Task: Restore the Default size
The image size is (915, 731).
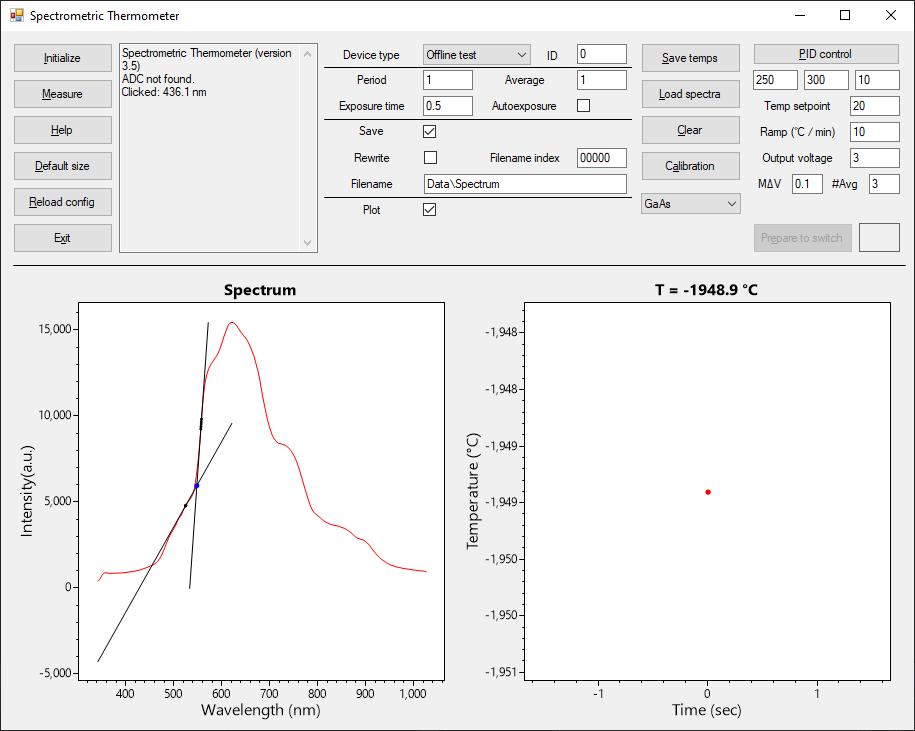Action: point(62,165)
